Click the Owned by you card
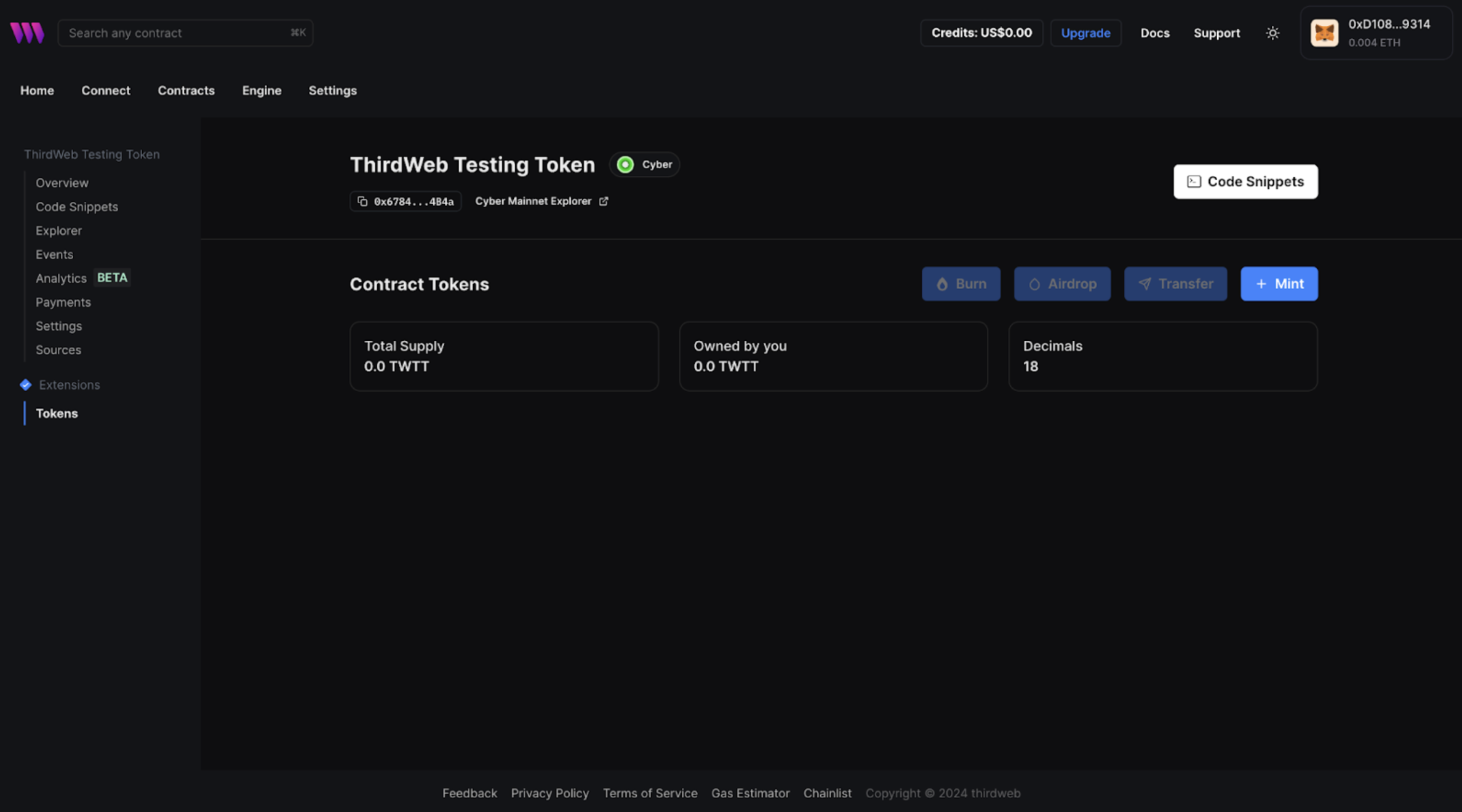The height and width of the screenshot is (812, 1462). click(833, 356)
